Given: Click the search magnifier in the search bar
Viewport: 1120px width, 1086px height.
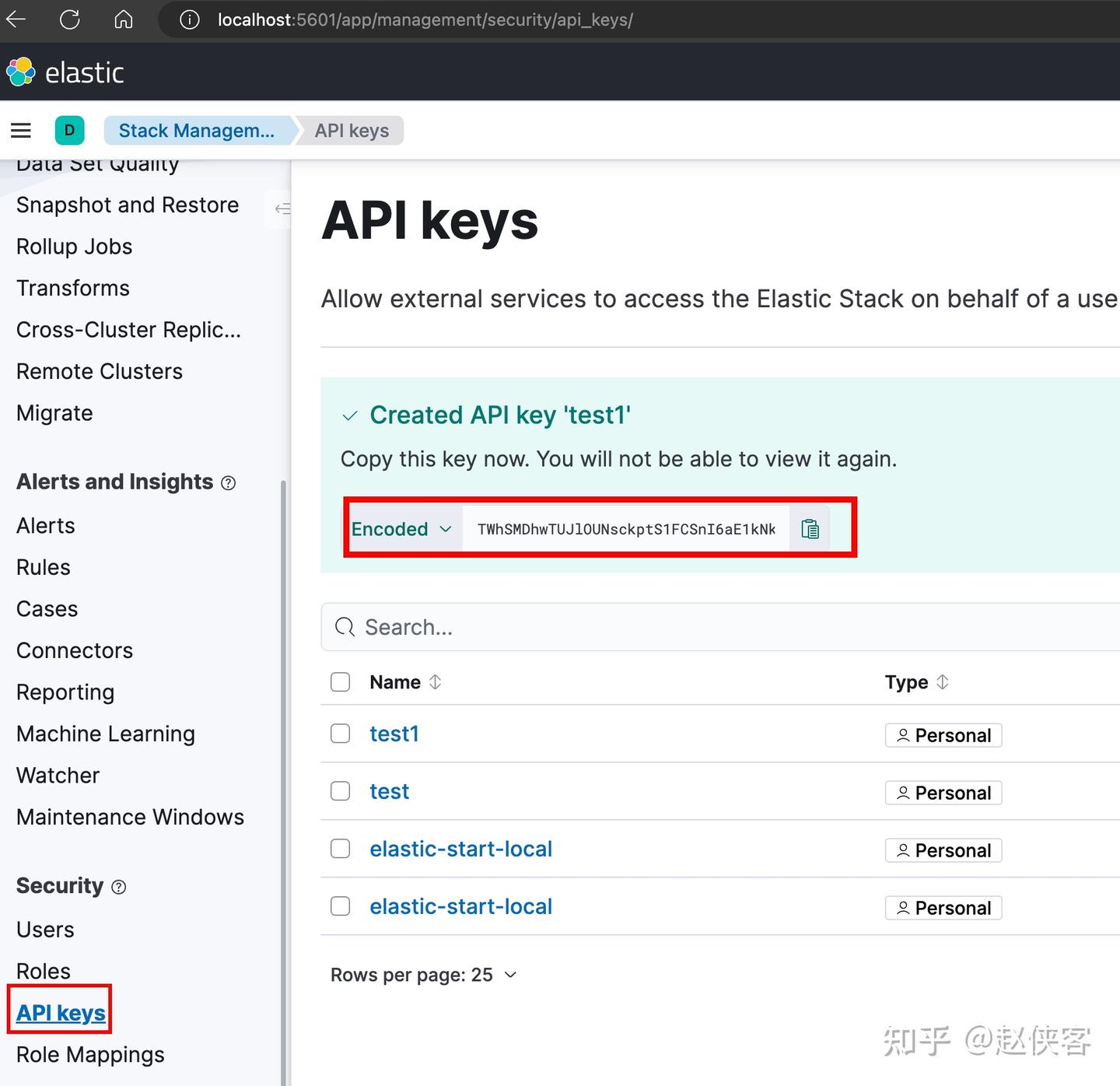Looking at the screenshot, I should tap(345, 627).
